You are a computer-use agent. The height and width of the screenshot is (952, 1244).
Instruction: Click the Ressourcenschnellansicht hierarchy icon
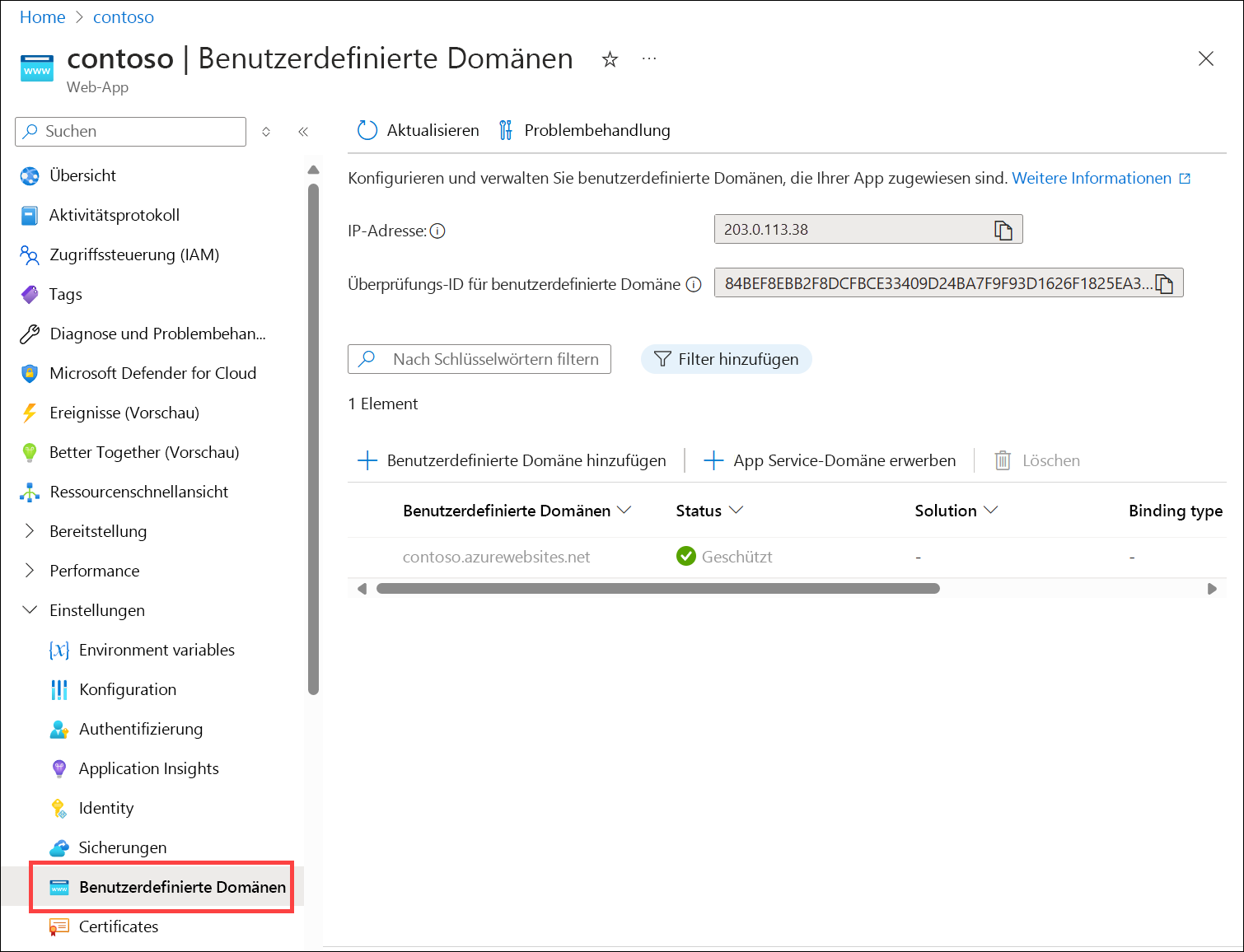(x=30, y=492)
